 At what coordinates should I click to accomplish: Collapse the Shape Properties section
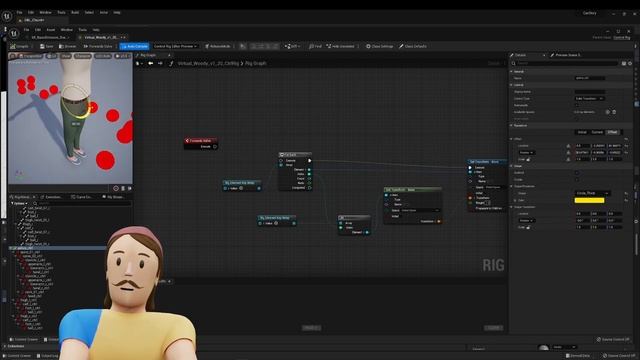click(511, 186)
